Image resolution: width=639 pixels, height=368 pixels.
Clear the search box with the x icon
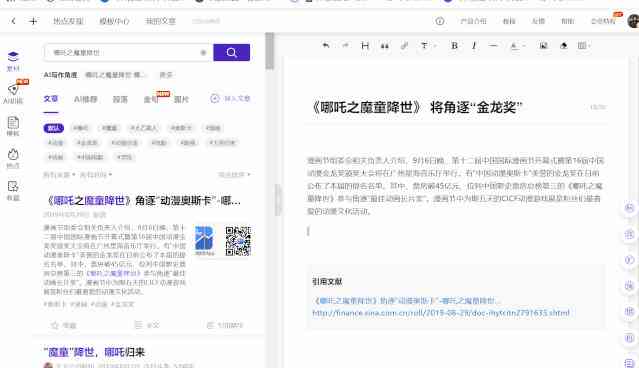click(x=203, y=53)
